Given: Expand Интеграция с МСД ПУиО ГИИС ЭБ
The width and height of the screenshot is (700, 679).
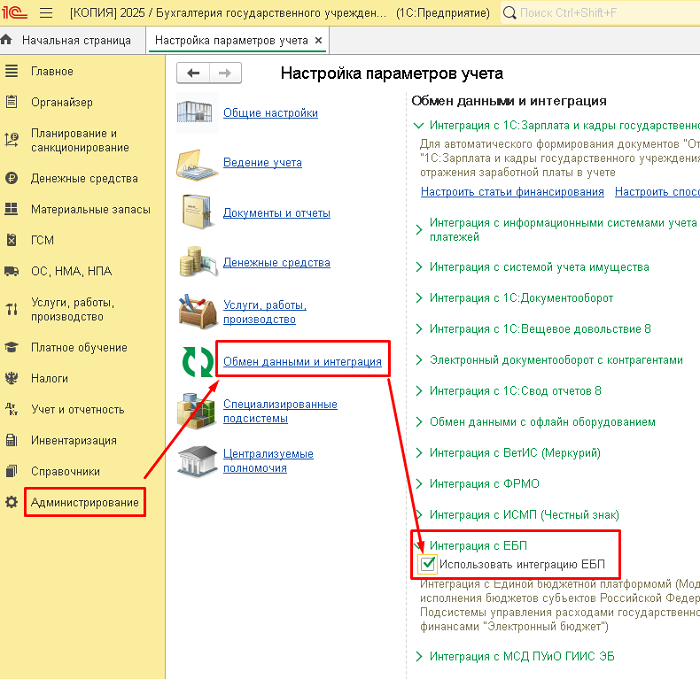Looking at the screenshot, I should [x=420, y=656].
